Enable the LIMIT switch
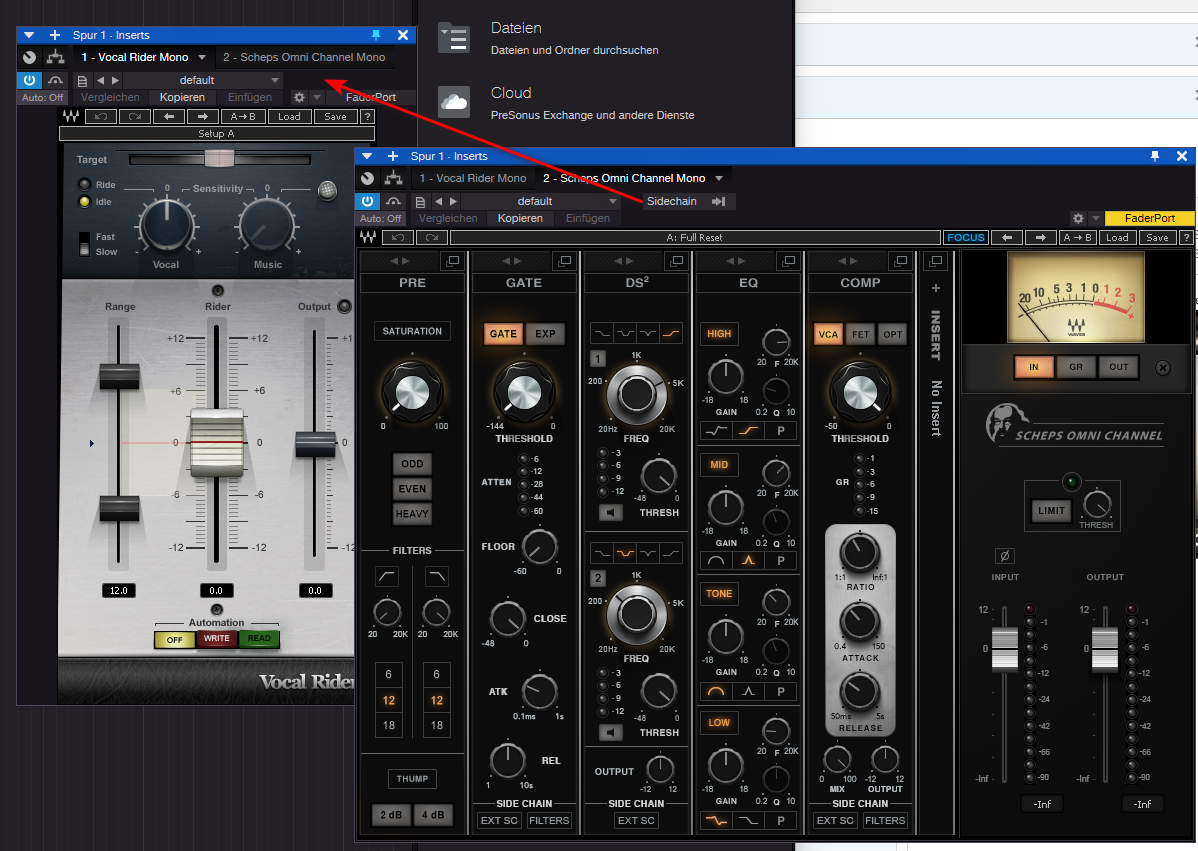This screenshot has width=1198, height=851. click(x=1051, y=510)
